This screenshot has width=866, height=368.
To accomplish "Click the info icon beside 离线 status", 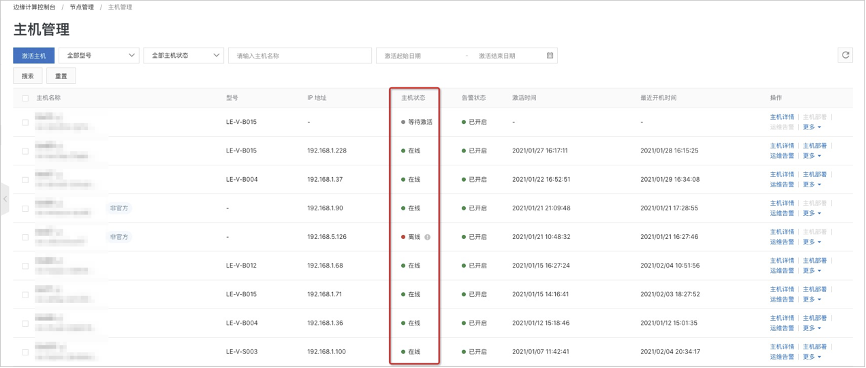I will 427,237.
